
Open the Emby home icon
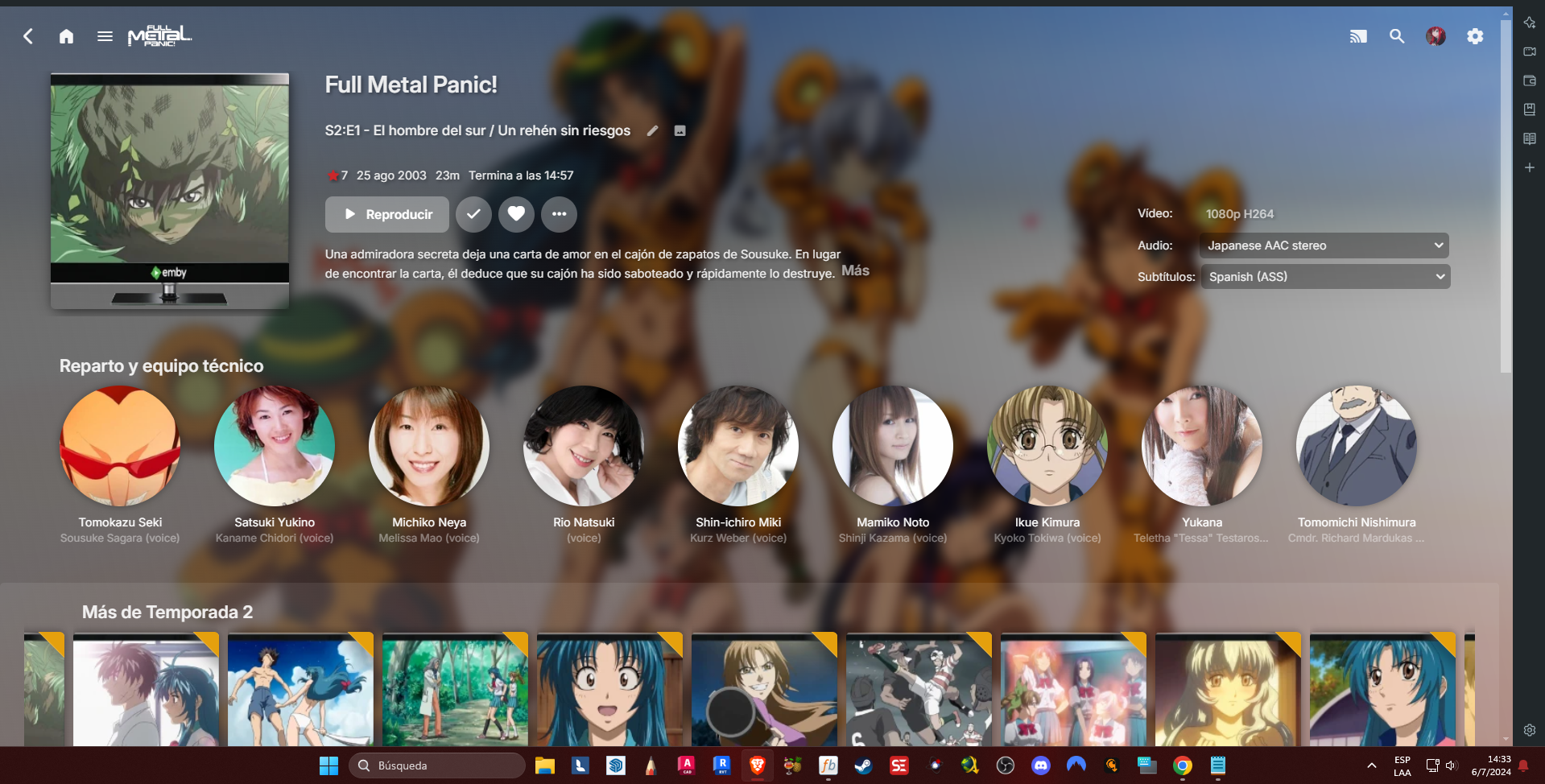(x=66, y=36)
